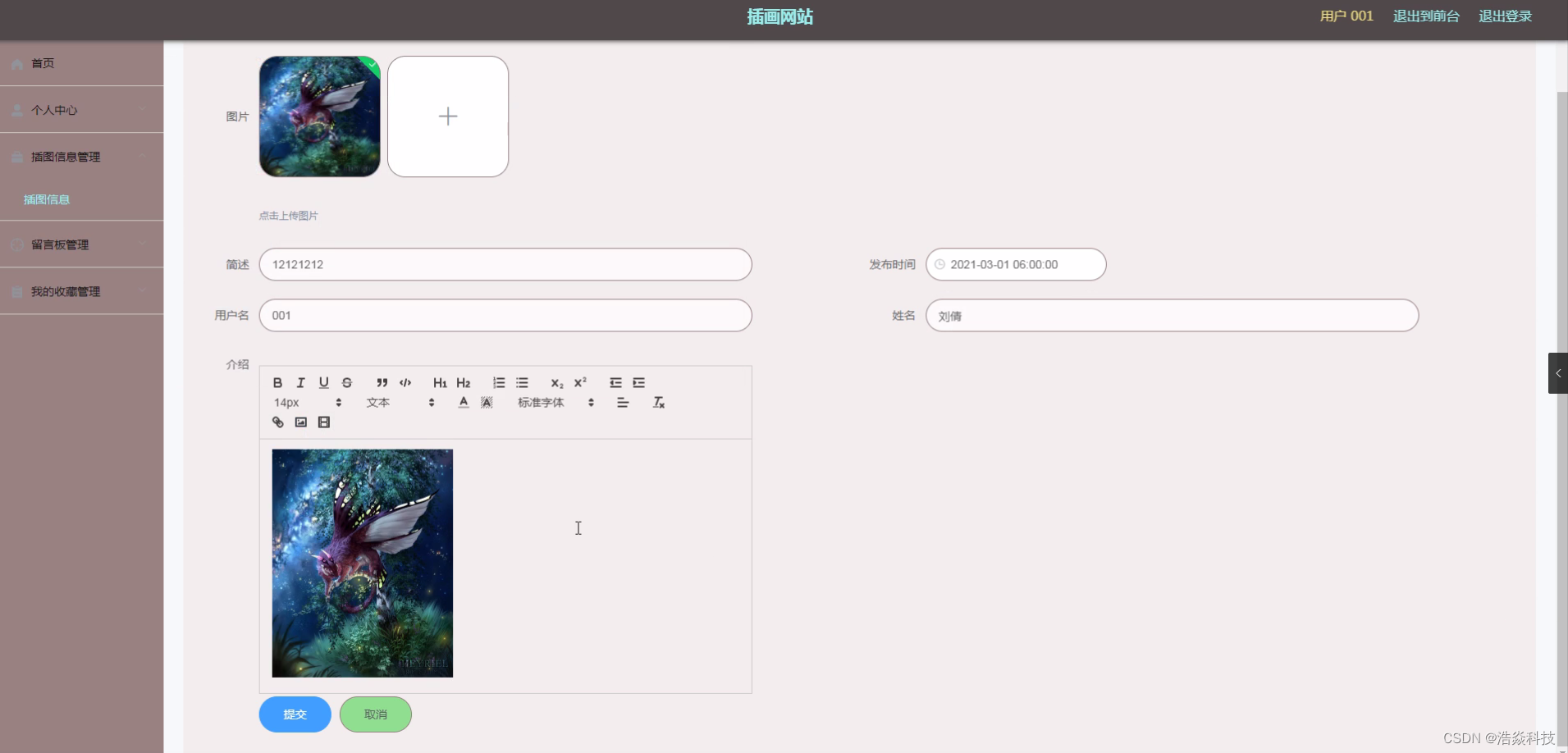
Task: Click the 提交 submit button
Action: point(295,714)
